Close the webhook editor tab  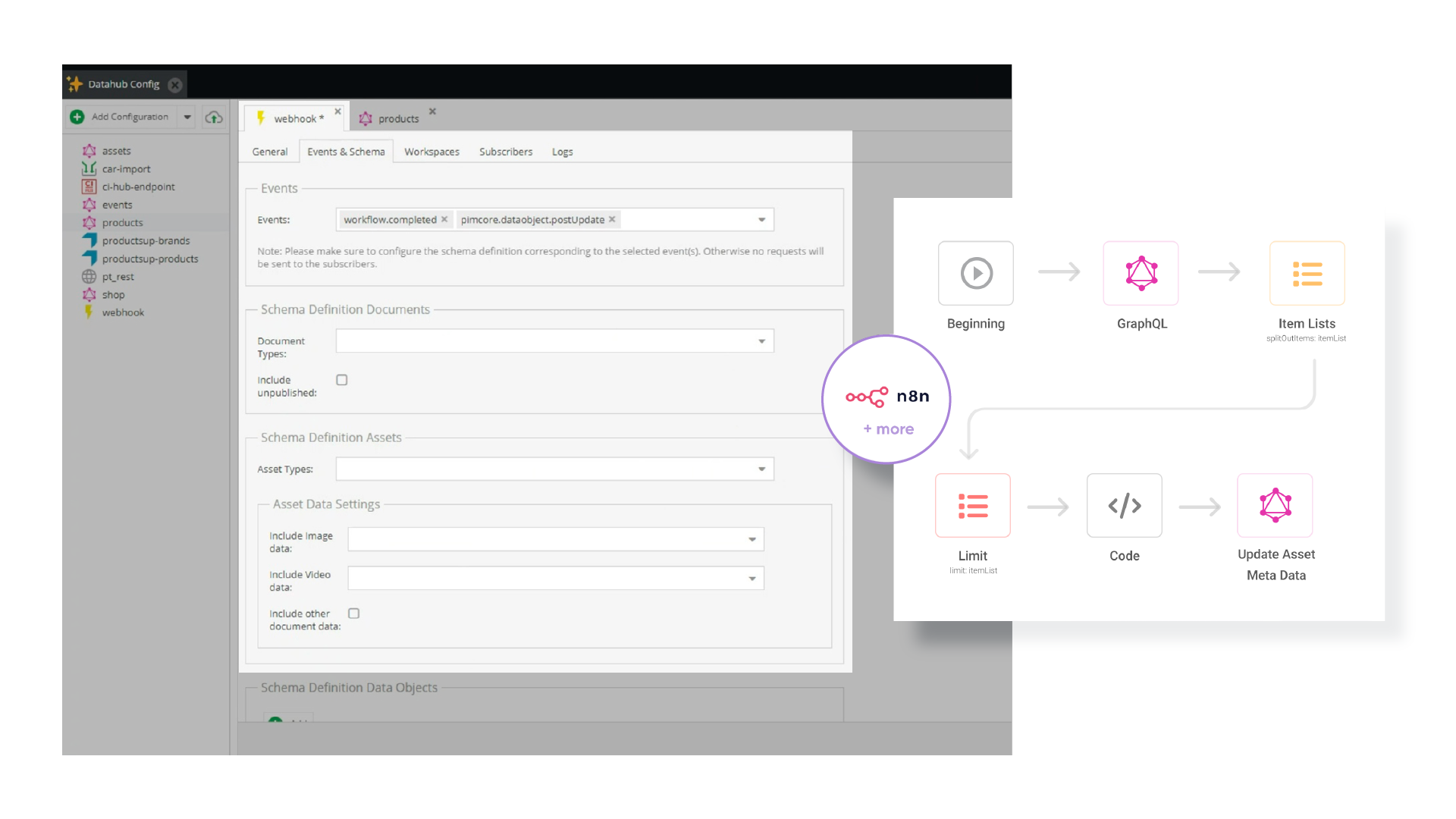[x=338, y=111]
